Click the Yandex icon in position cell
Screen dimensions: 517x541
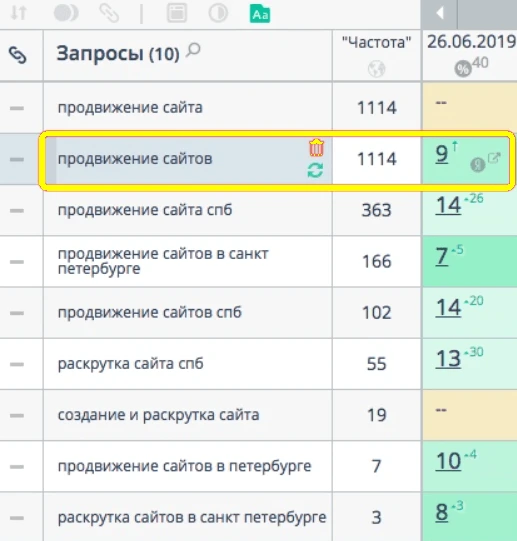[478, 165]
